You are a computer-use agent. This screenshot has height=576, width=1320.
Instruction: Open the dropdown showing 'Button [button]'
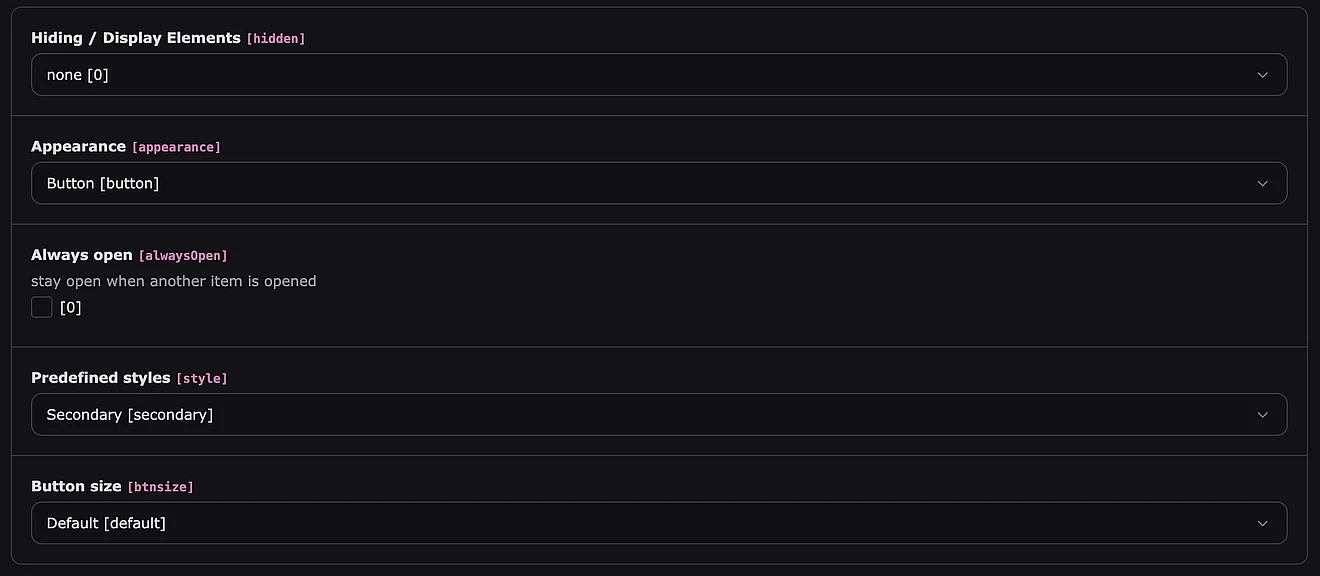click(640, 184)
